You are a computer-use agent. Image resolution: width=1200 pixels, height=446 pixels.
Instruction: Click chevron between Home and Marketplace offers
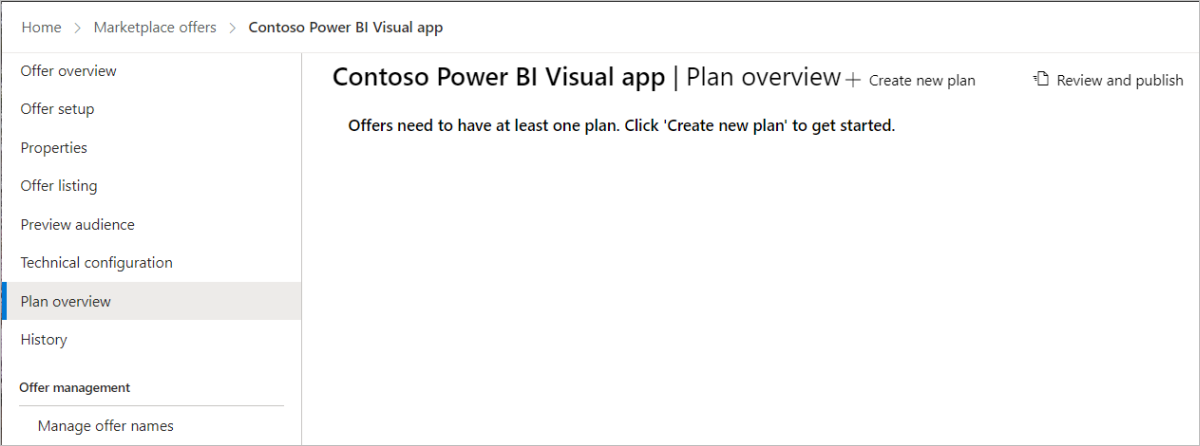(77, 28)
